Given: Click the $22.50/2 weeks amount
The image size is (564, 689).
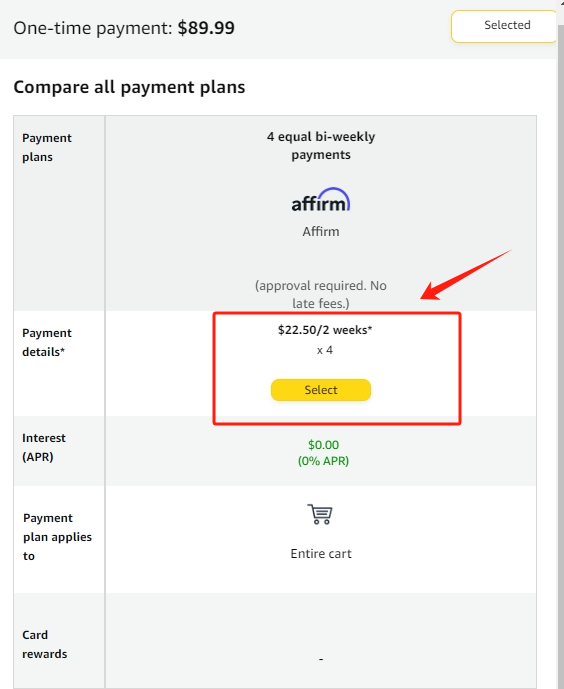Looking at the screenshot, I should [x=325, y=330].
